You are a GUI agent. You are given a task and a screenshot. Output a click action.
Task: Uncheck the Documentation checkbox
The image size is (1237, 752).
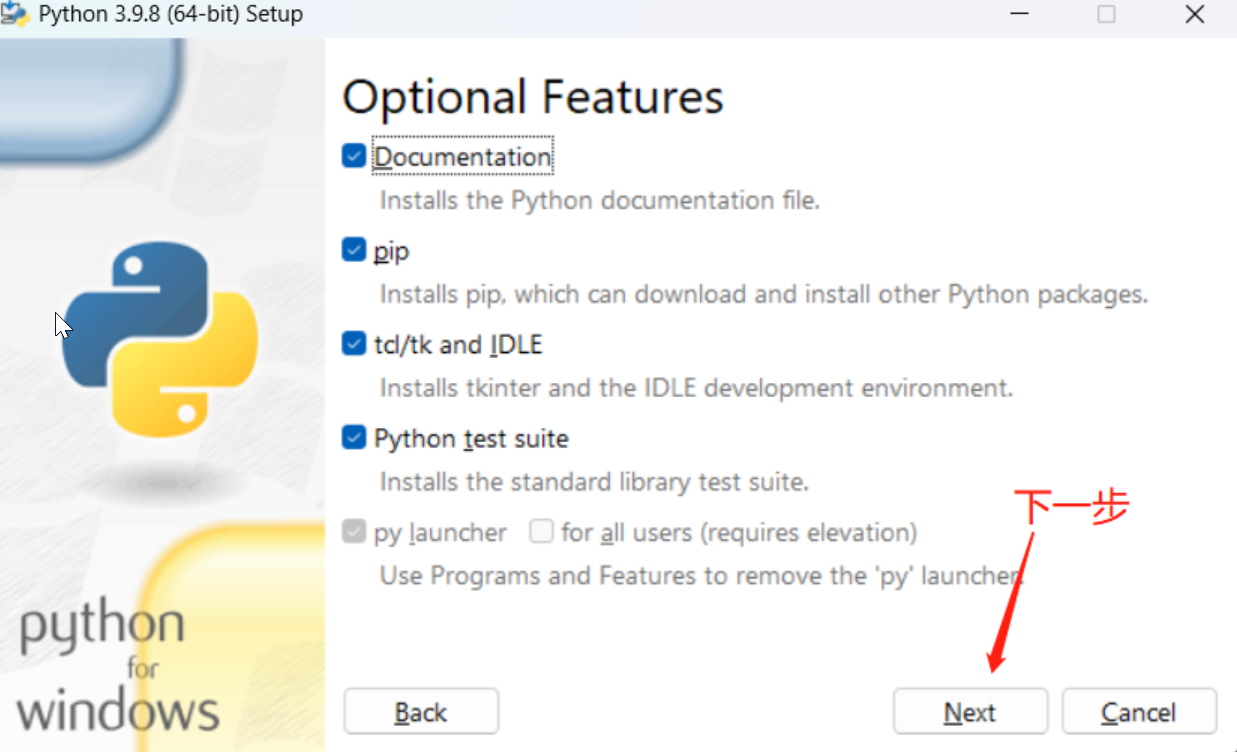(354, 157)
